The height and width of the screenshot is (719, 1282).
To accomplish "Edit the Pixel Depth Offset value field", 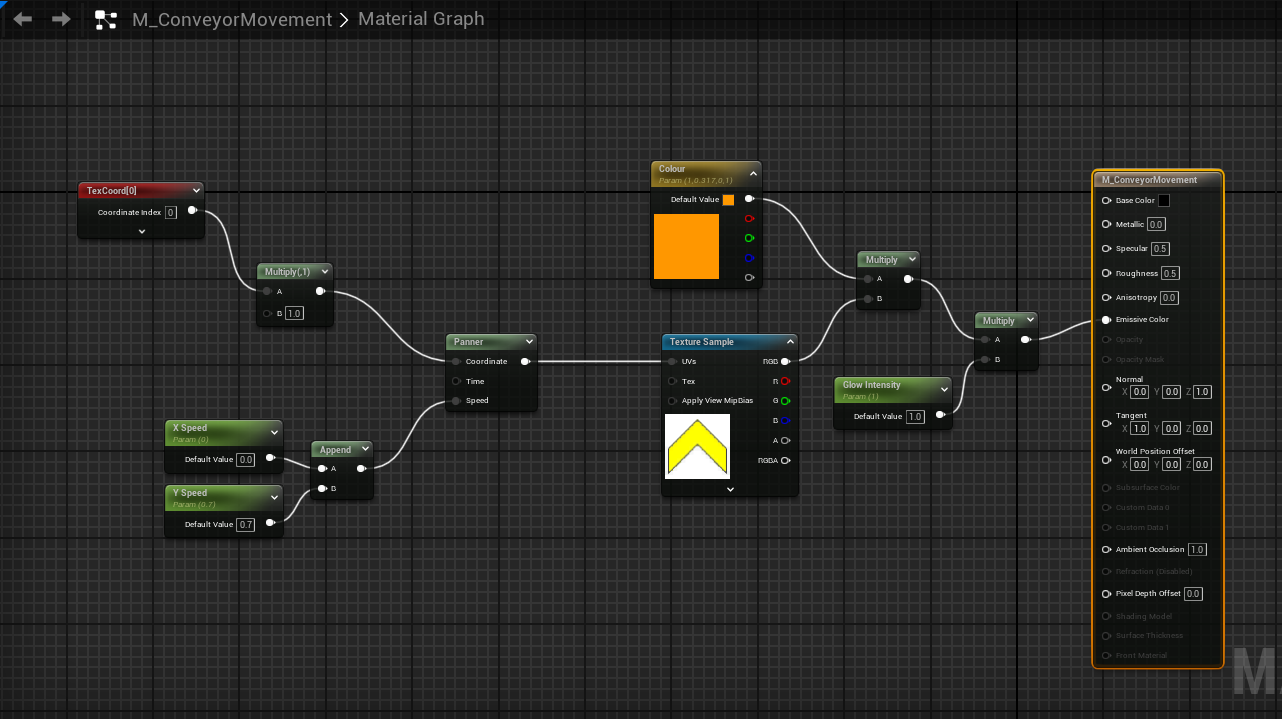I will pyautogui.click(x=1193, y=594).
